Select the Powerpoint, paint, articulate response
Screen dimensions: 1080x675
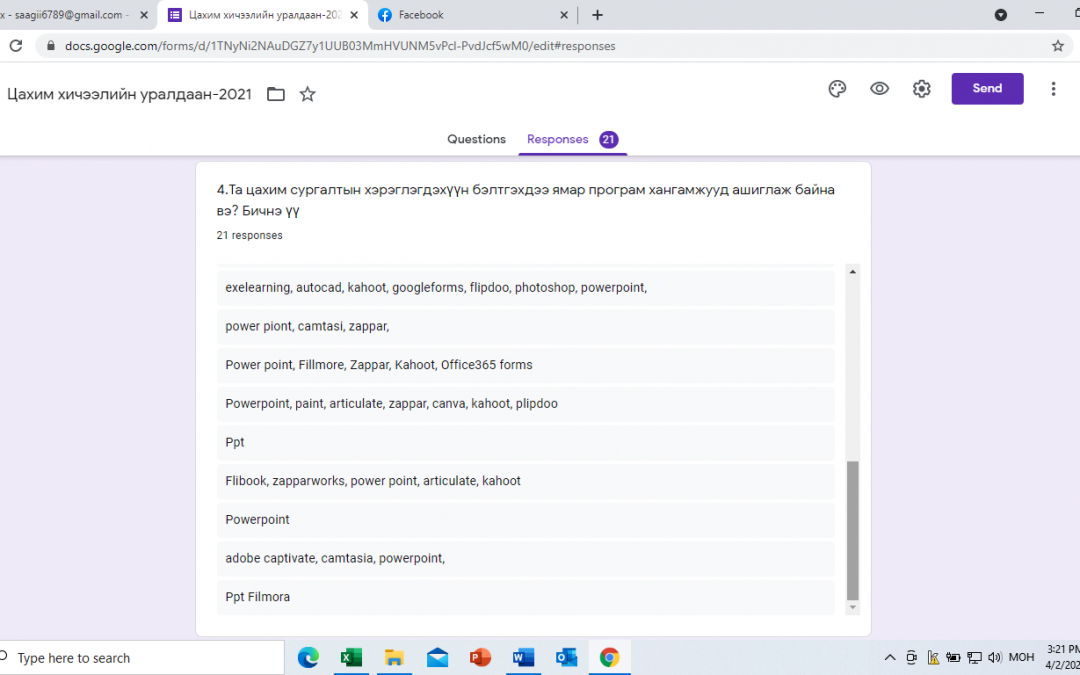(526, 404)
